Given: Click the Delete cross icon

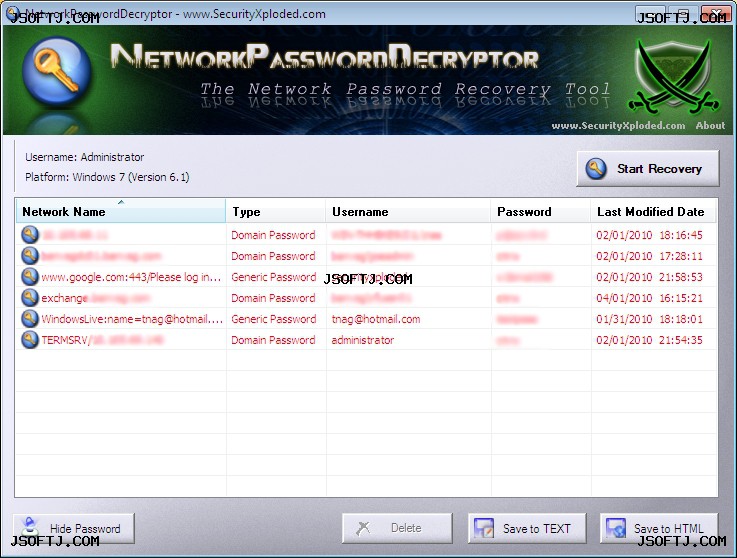Looking at the screenshot, I should tap(363, 528).
